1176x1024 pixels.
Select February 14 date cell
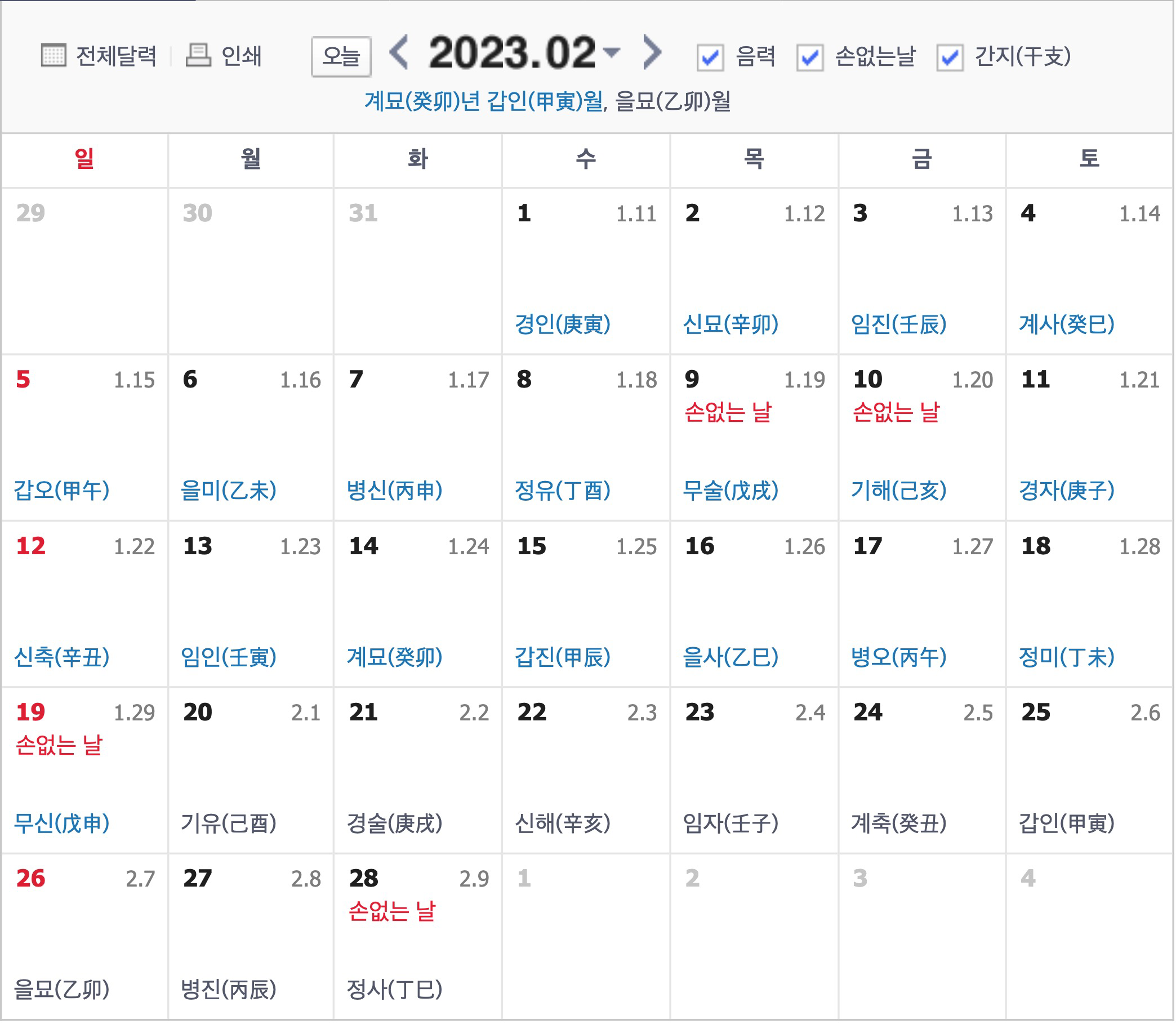[x=364, y=546]
